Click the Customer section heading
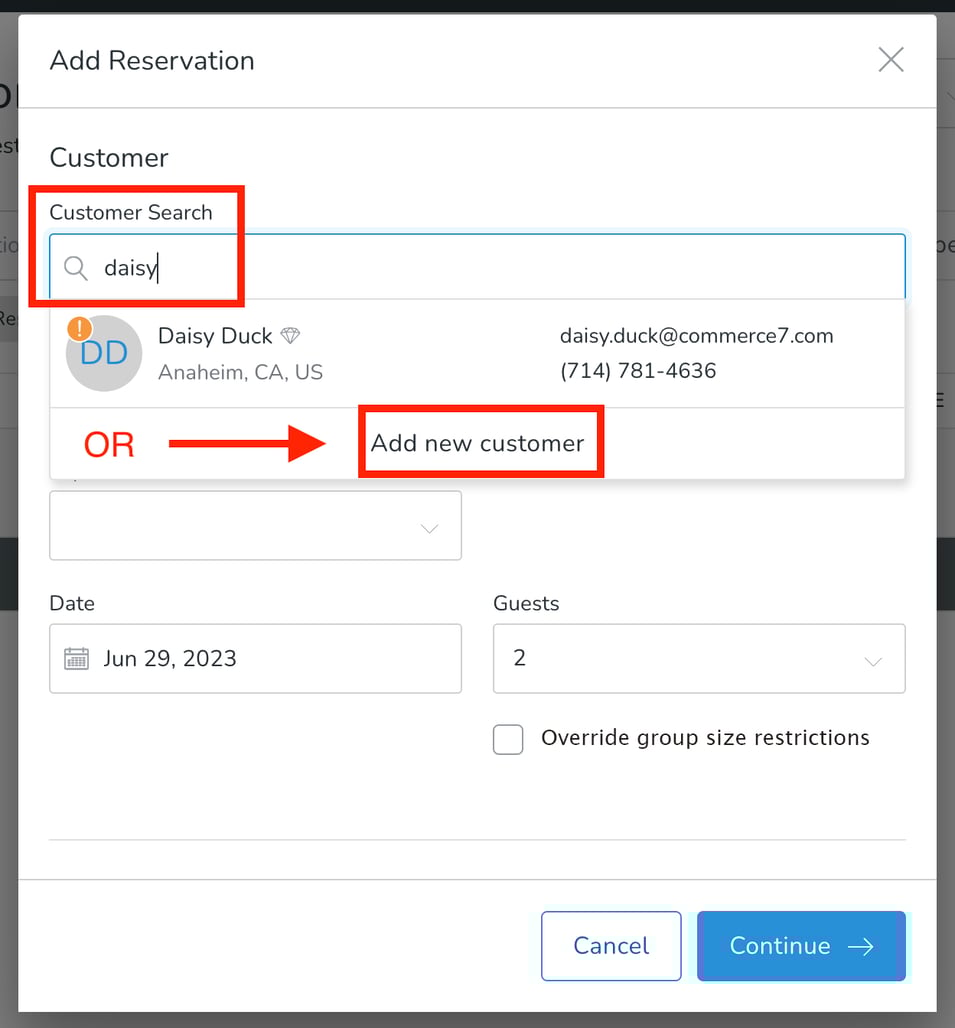Viewport: 955px width, 1028px height. (x=109, y=157)
